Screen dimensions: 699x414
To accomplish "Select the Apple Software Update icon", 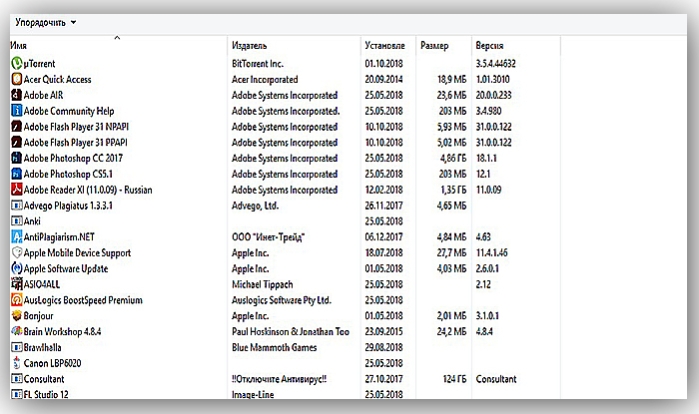I will [x=16, y=268].
